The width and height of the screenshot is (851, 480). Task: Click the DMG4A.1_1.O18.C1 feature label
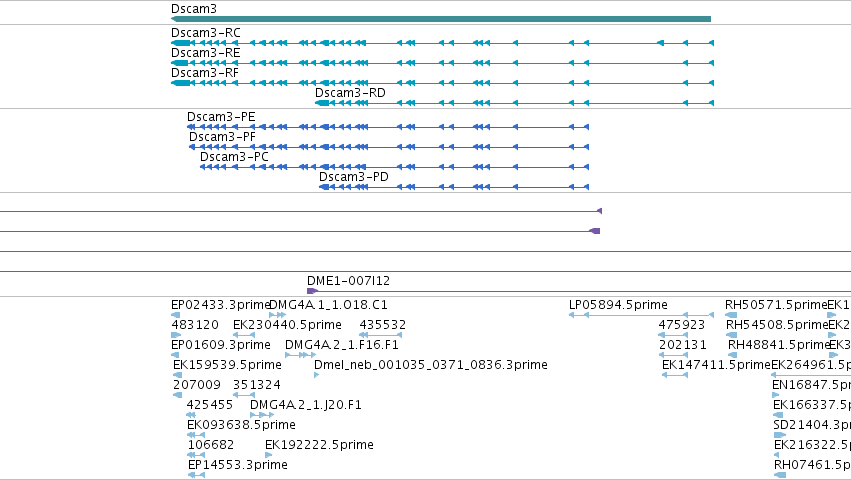[x=328, y=305]
